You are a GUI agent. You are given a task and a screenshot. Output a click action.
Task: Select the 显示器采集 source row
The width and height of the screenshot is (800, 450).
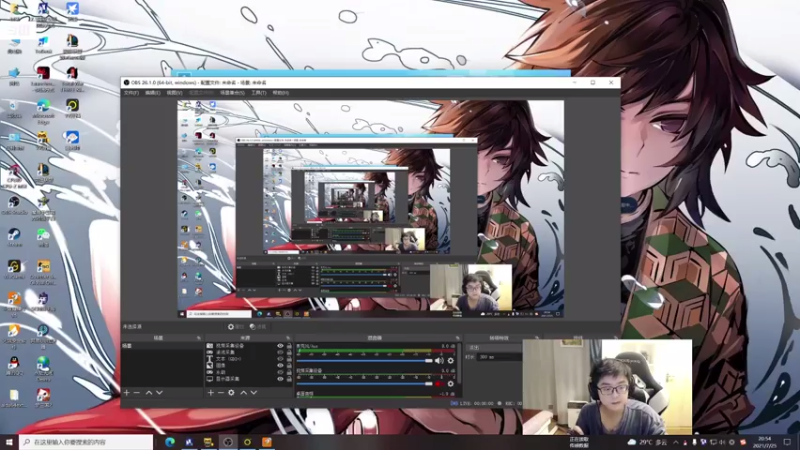click(x=249, y=379)
